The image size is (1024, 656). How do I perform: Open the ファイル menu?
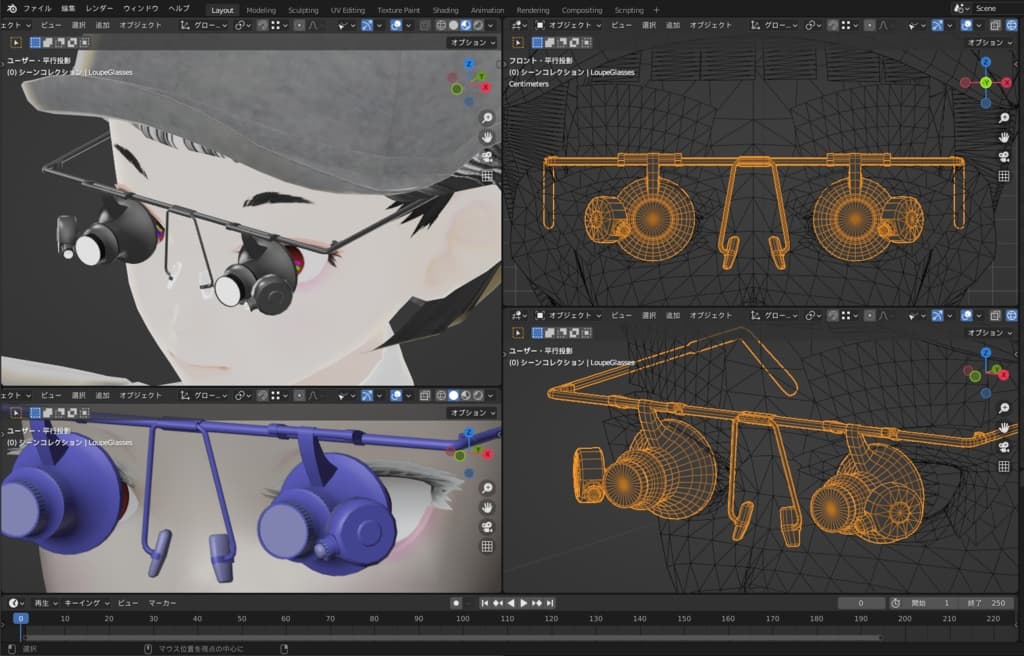click(37, 8)
